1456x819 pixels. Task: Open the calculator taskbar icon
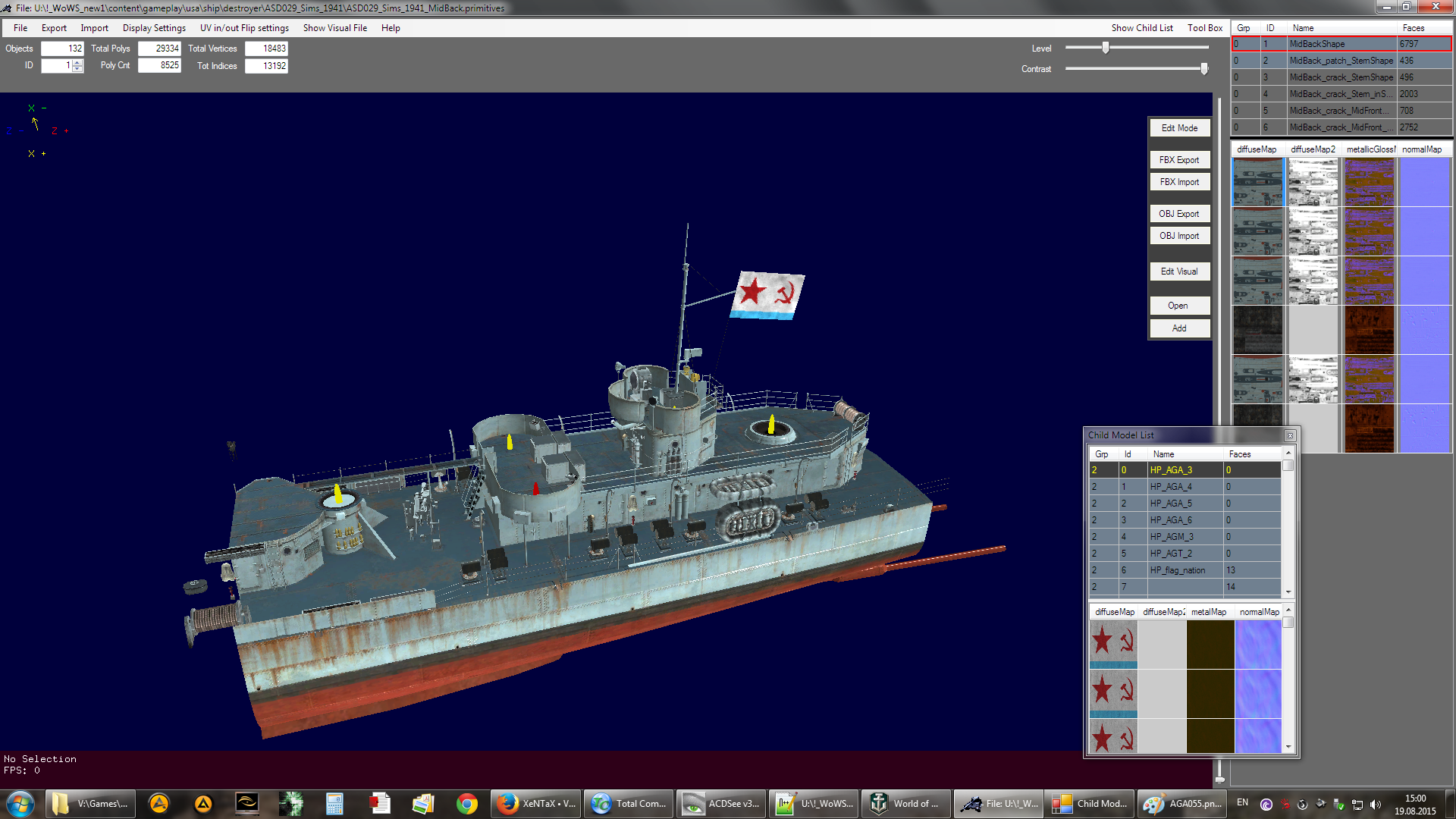point(334,804)
